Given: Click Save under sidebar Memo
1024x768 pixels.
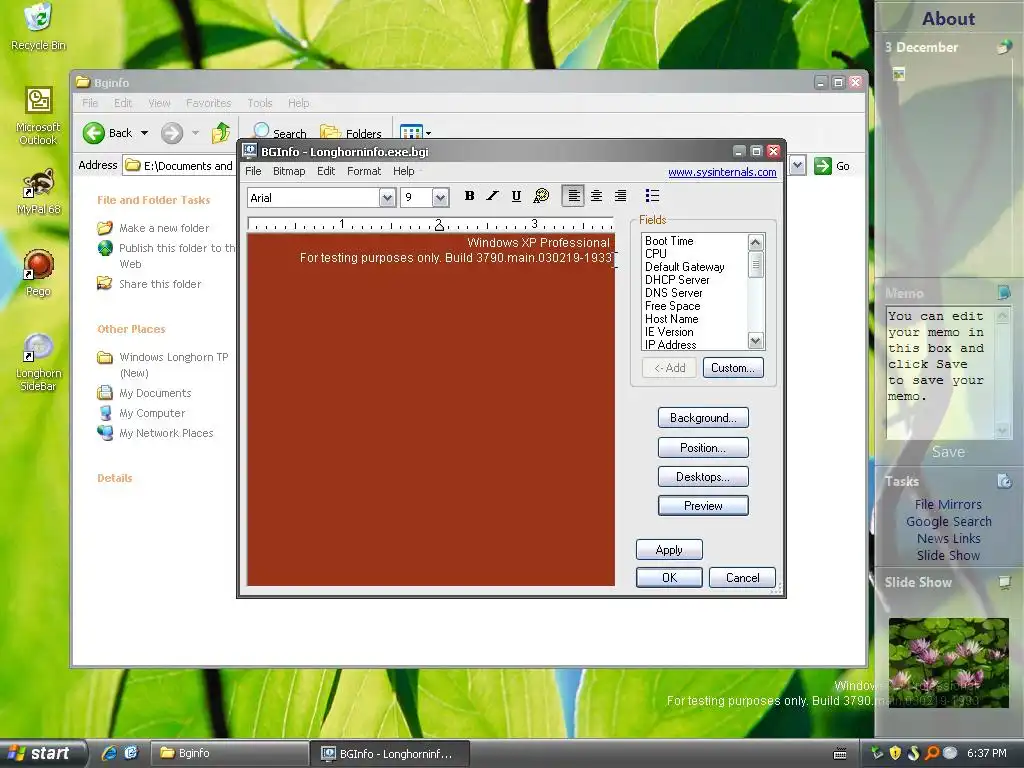Looking at the screenshot, I should [948, 452].
